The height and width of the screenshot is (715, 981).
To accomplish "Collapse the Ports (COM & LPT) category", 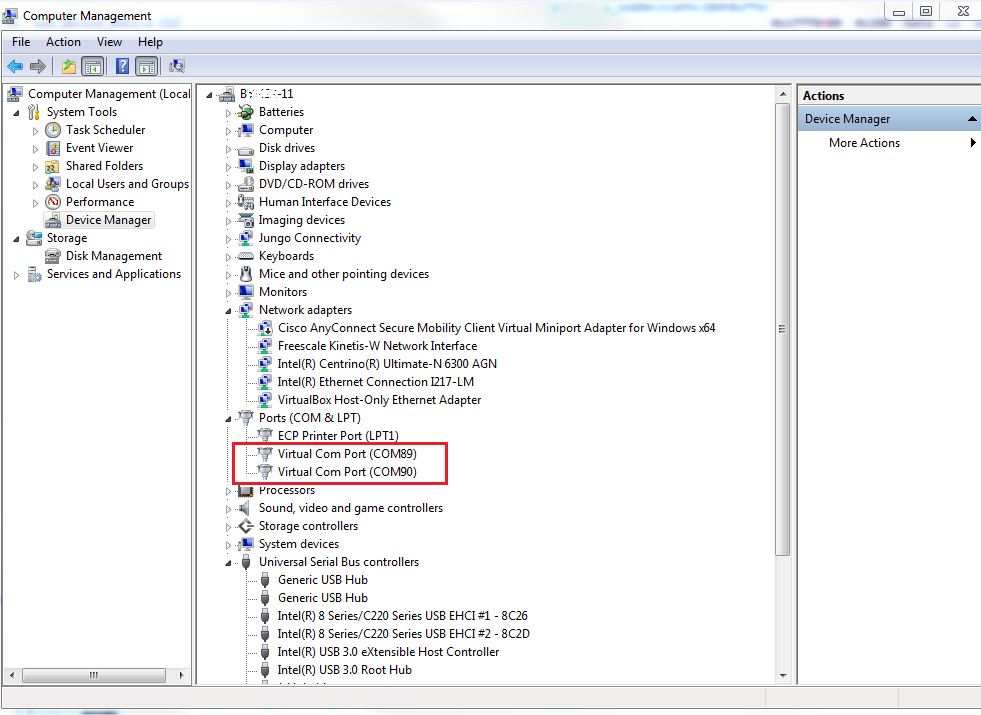I will click(x=228, y=419).
